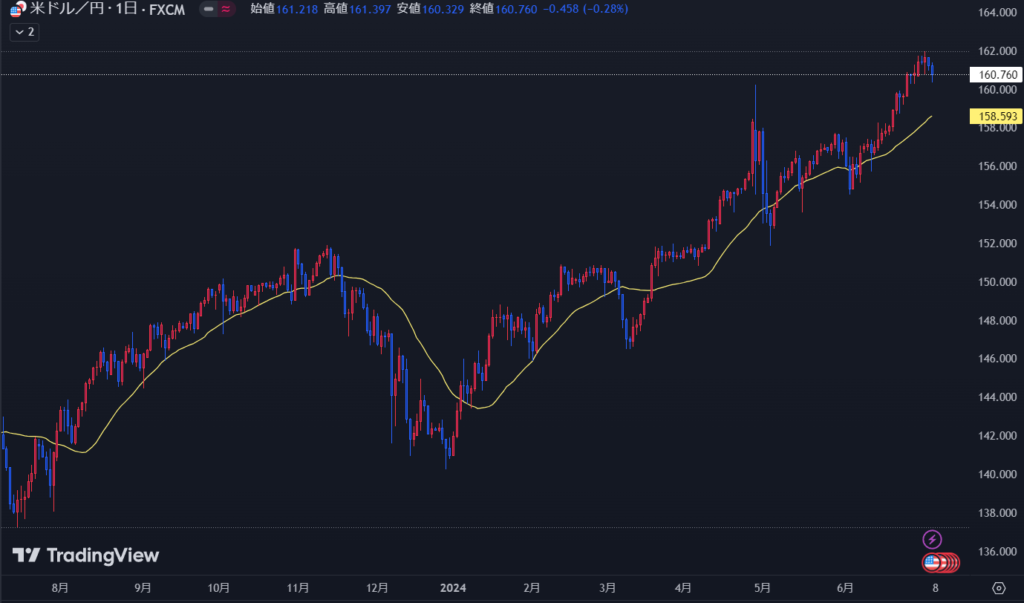The image size is (1024, 603).
Task: Click the white current price label 160.760
Action: pos(993,75)
